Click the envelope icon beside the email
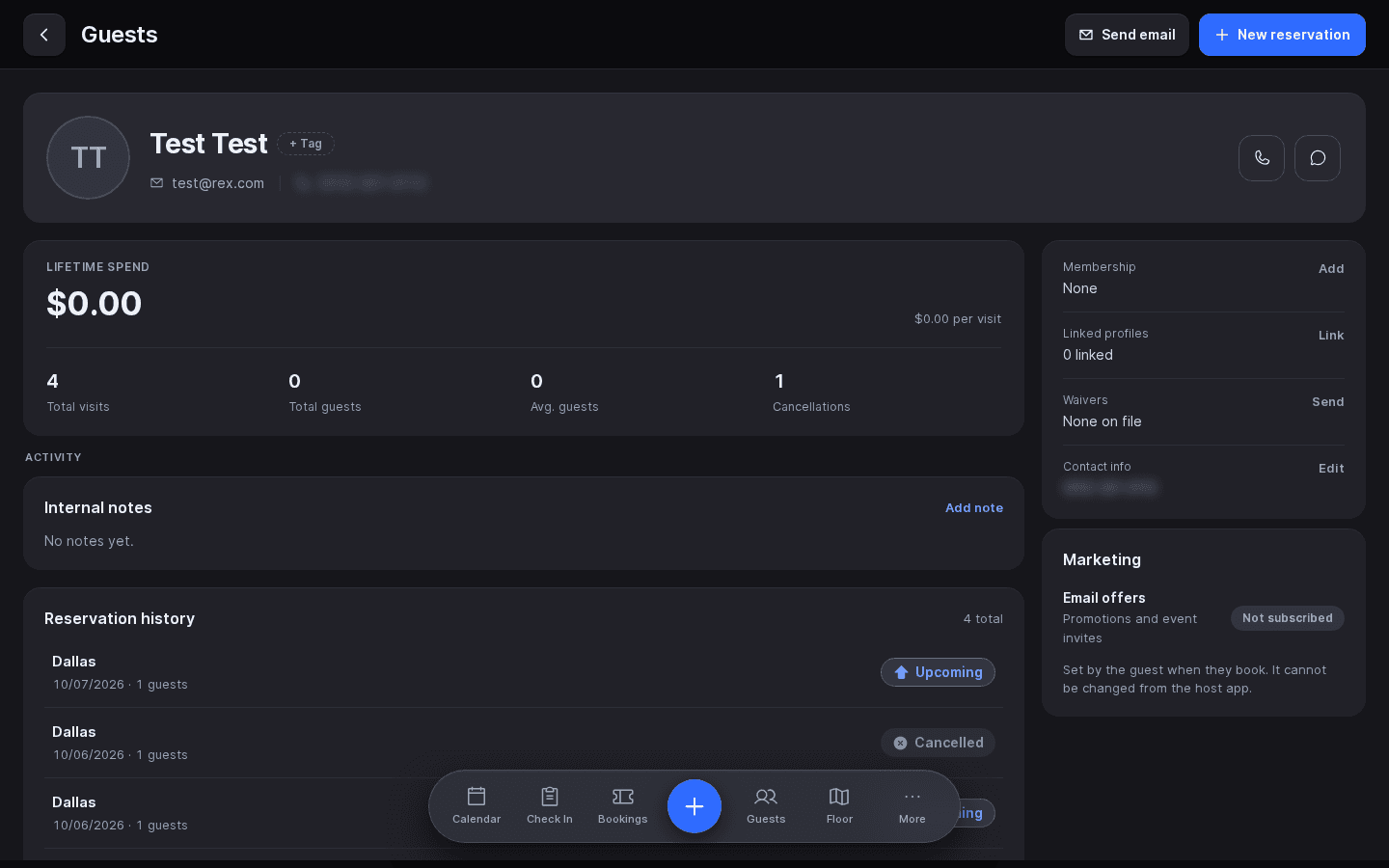Screen dimensions: 1389x868 157,183
